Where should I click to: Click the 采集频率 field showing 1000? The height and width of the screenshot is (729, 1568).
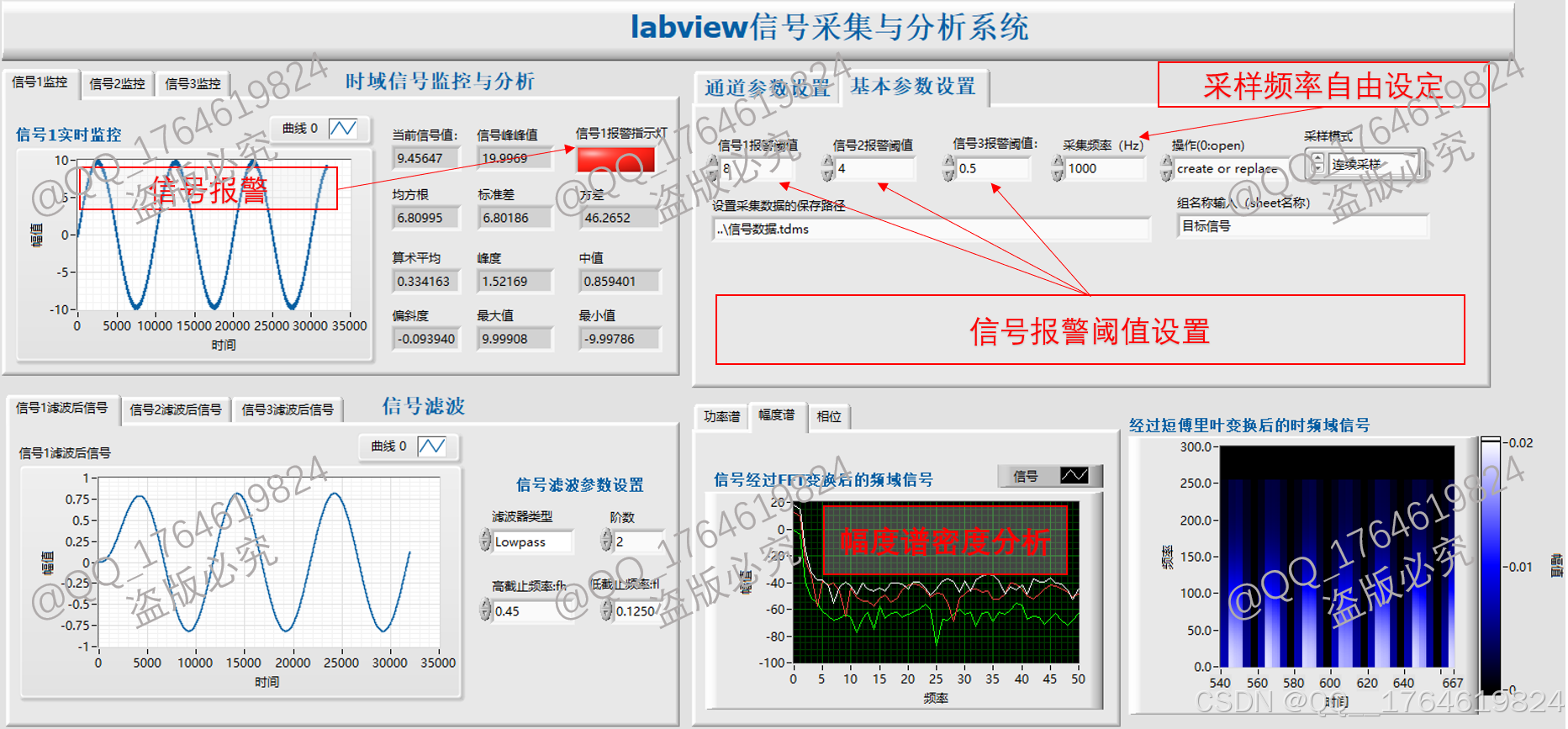(1106, 169)
